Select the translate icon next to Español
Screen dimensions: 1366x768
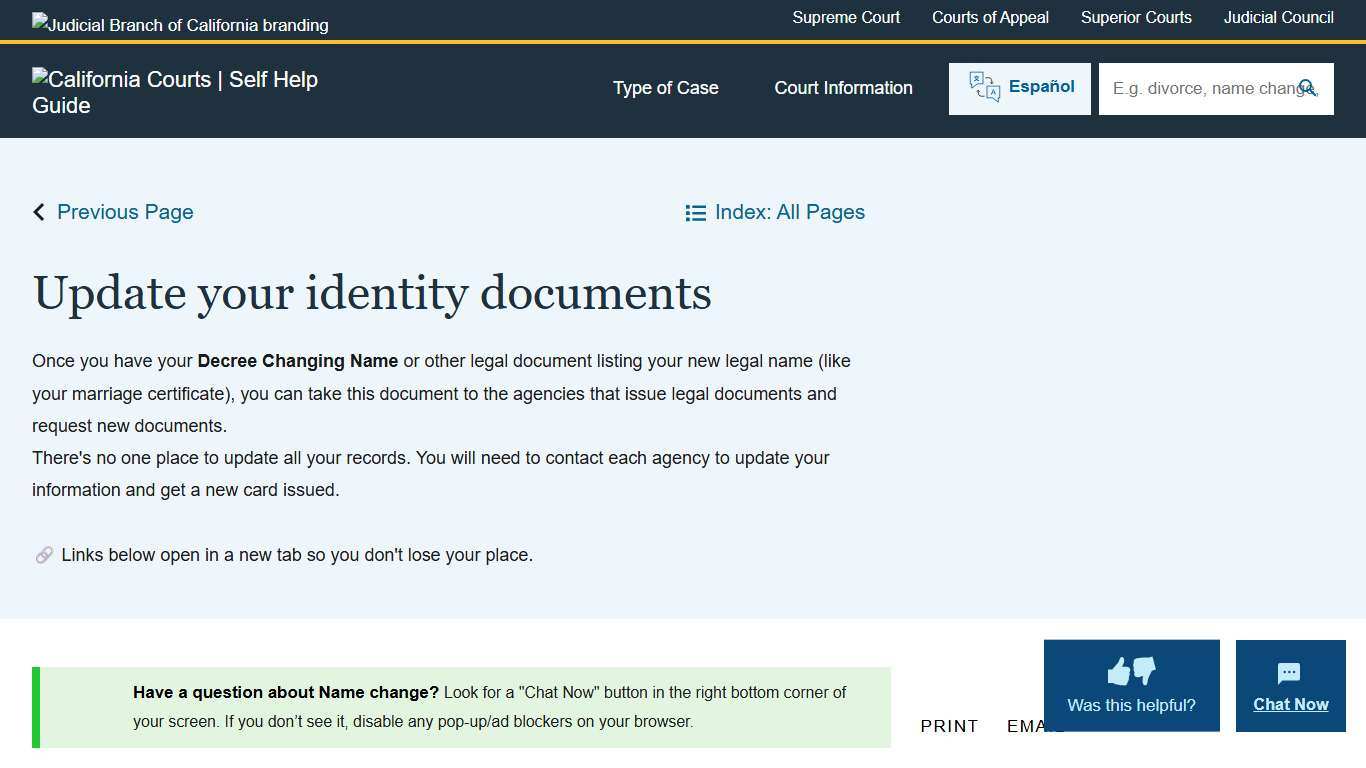coord(983,87)
